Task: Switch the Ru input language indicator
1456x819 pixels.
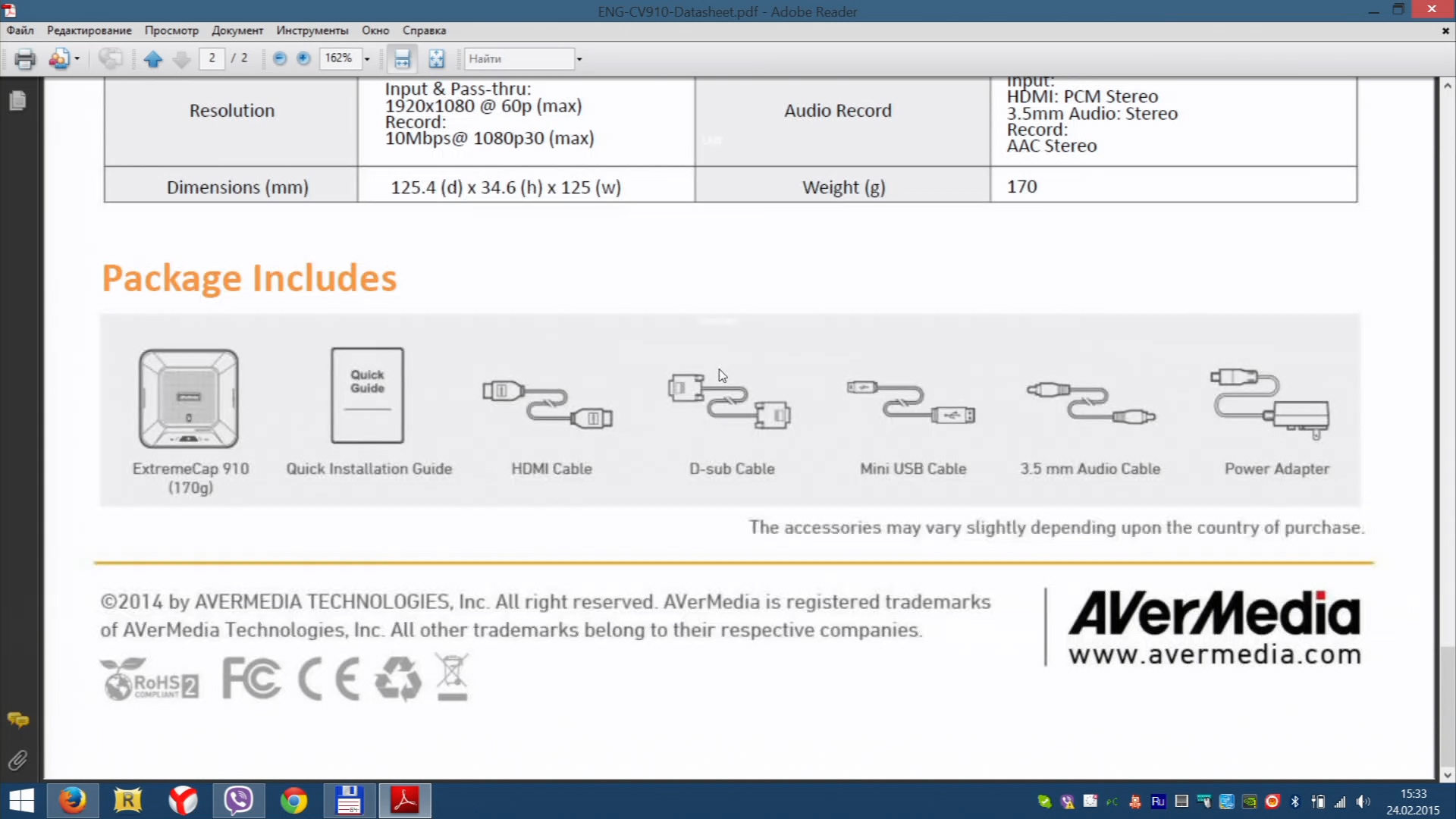Action: click(1158, 802)
